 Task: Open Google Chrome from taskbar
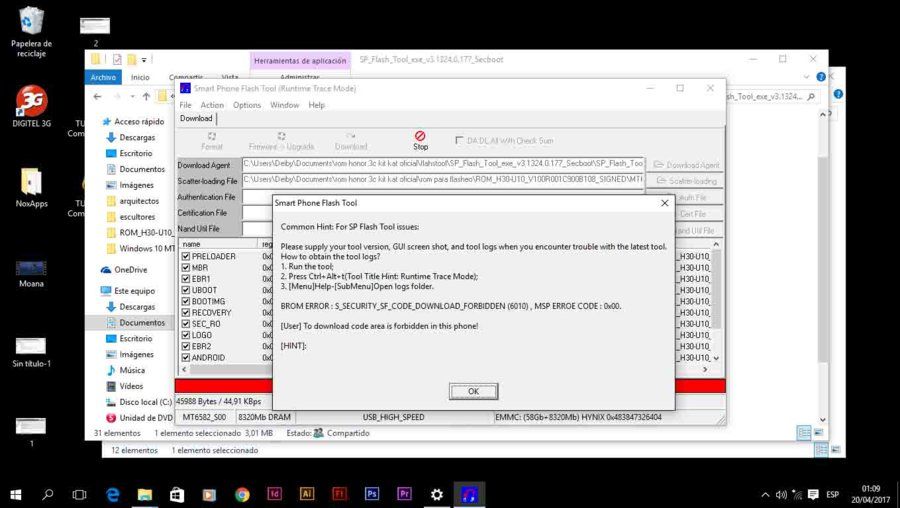(242, 494)
